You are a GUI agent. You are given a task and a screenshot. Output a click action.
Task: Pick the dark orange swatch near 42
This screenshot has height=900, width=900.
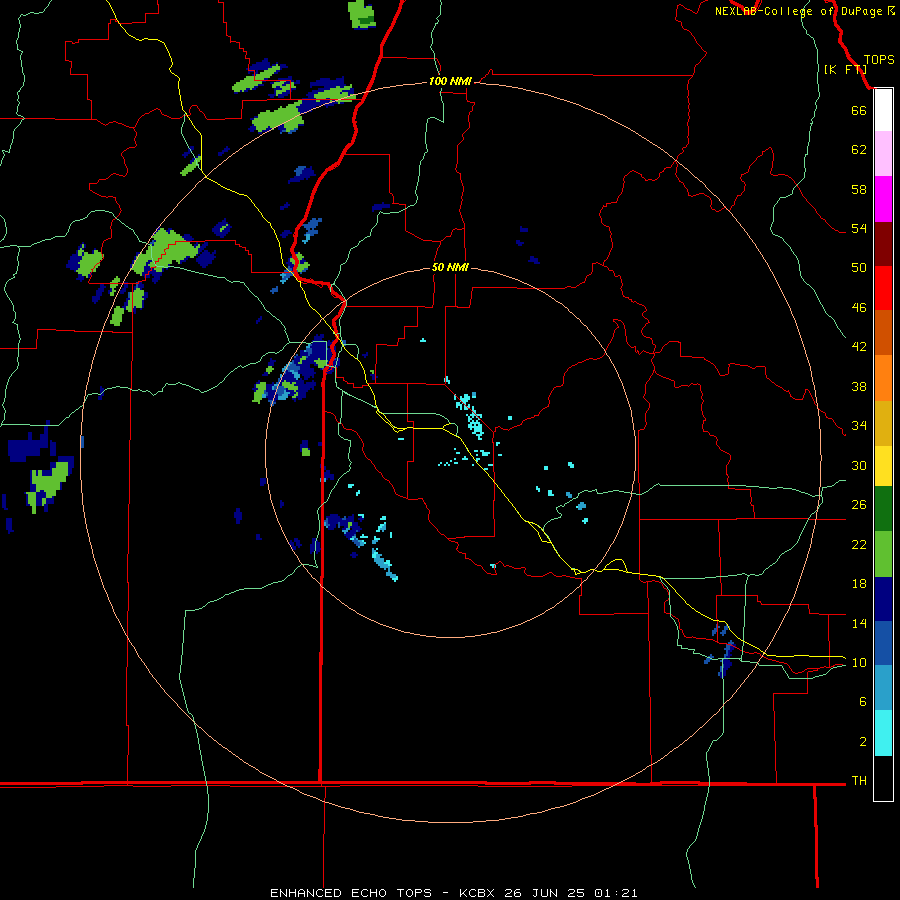(x=883, y=332)
